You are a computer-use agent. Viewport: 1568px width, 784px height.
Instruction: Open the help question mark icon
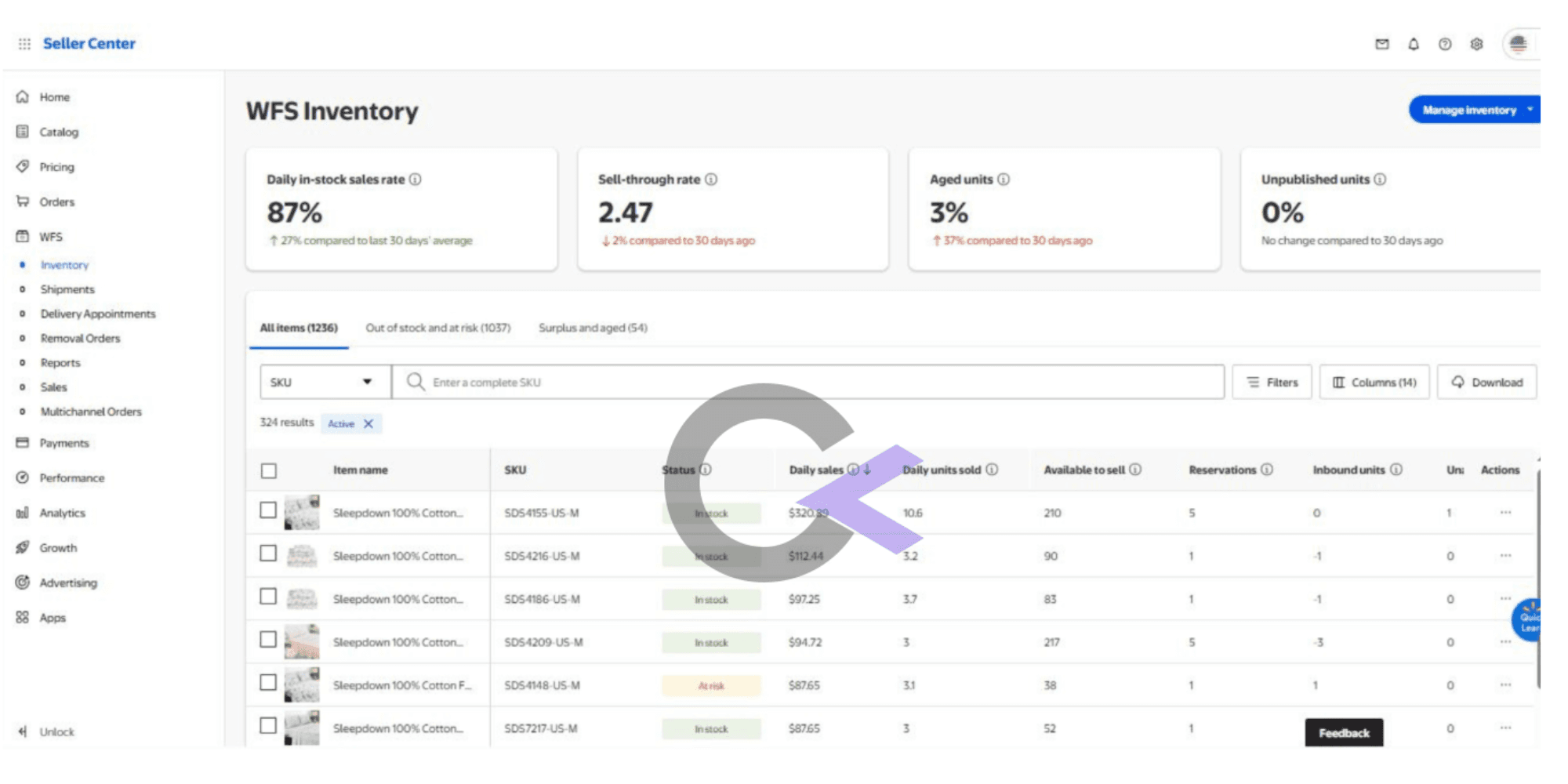tap(1445, 44)
